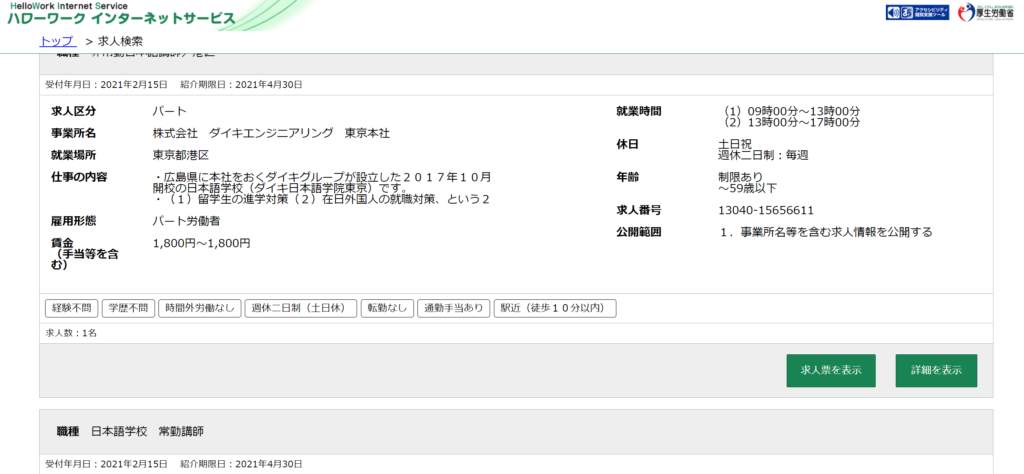Click the 仕事の内容 job description text
Screen dimensions: 1024x474
coord(320,188)
